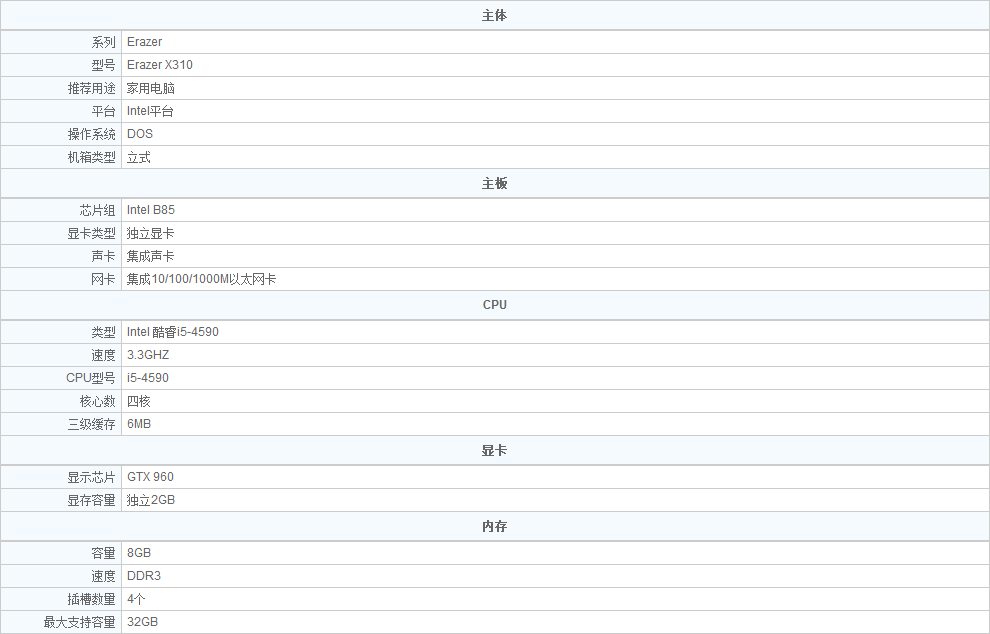Click the 插槽数量 label

coord(92,599)
